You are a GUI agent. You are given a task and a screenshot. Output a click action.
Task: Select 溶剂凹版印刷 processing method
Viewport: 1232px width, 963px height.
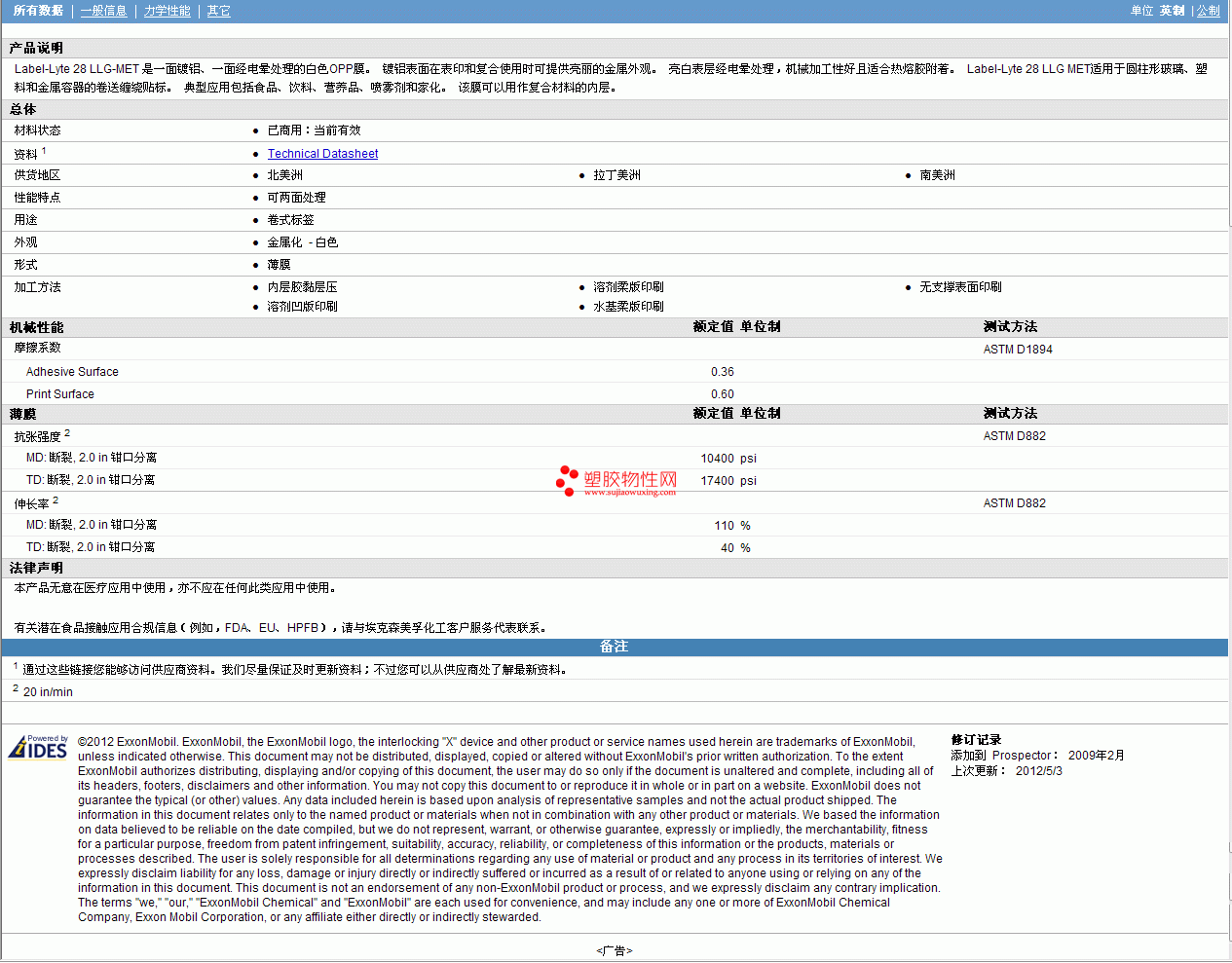[303, 307]
